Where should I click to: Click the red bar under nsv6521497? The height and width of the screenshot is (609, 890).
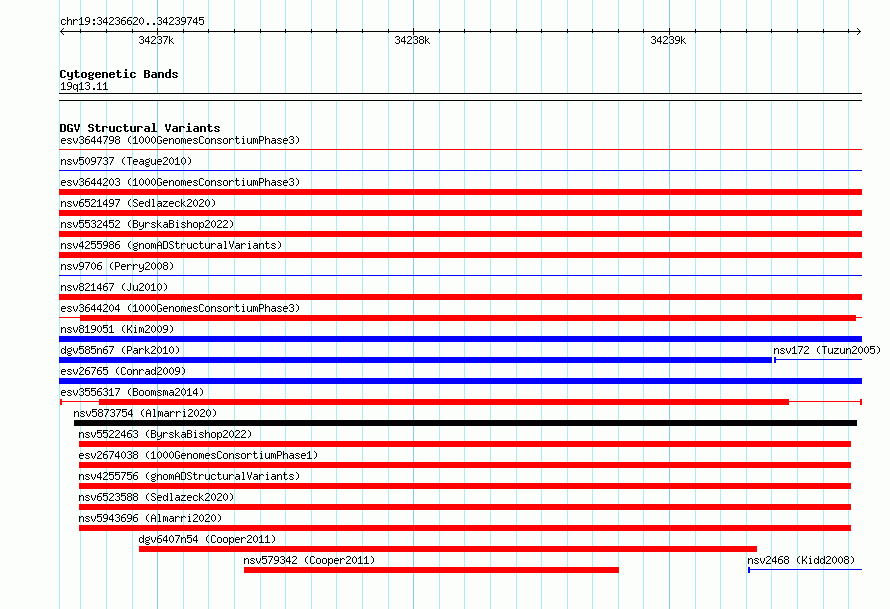click(x=460, y=213)
